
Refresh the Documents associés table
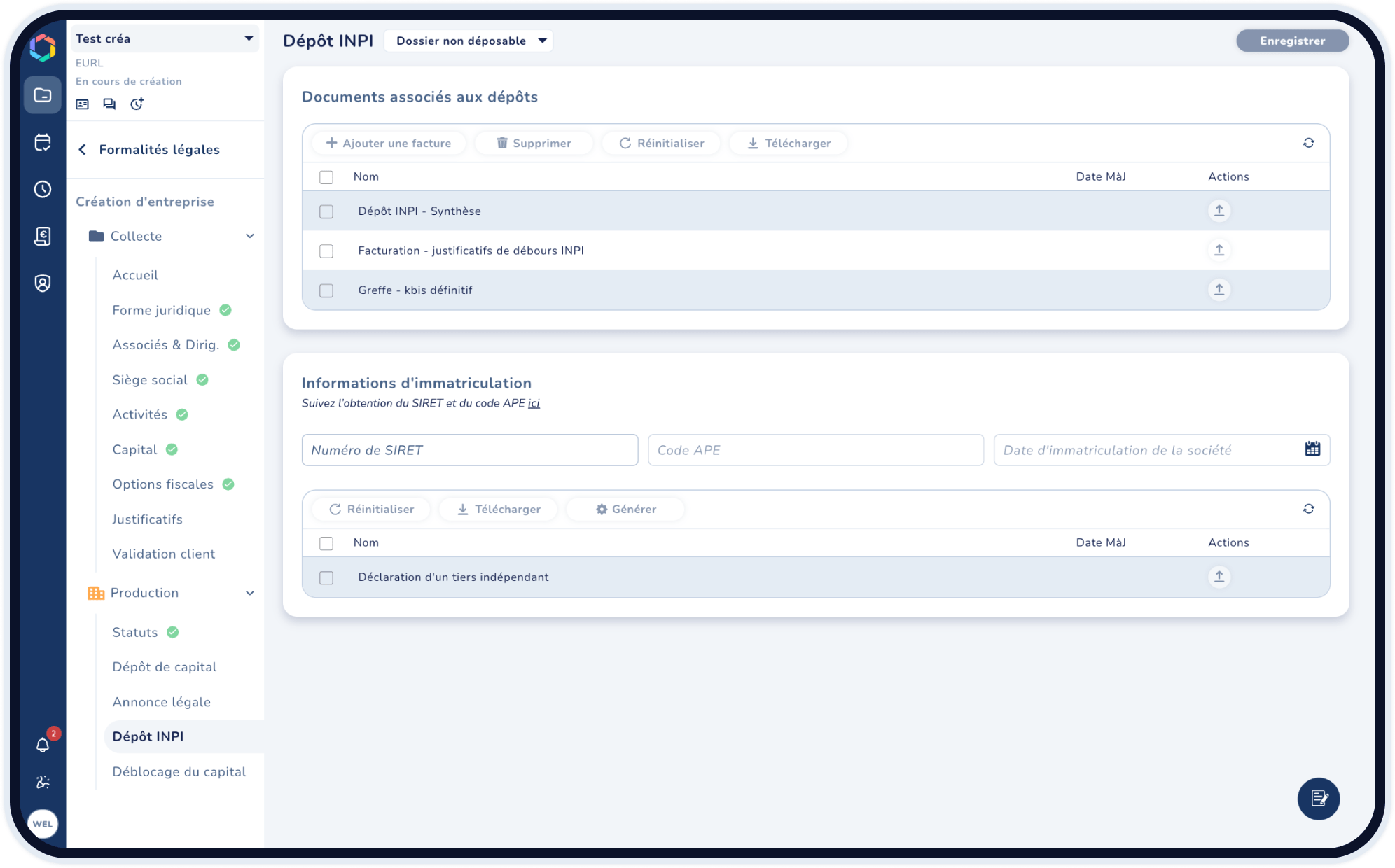coord(1308,143)
